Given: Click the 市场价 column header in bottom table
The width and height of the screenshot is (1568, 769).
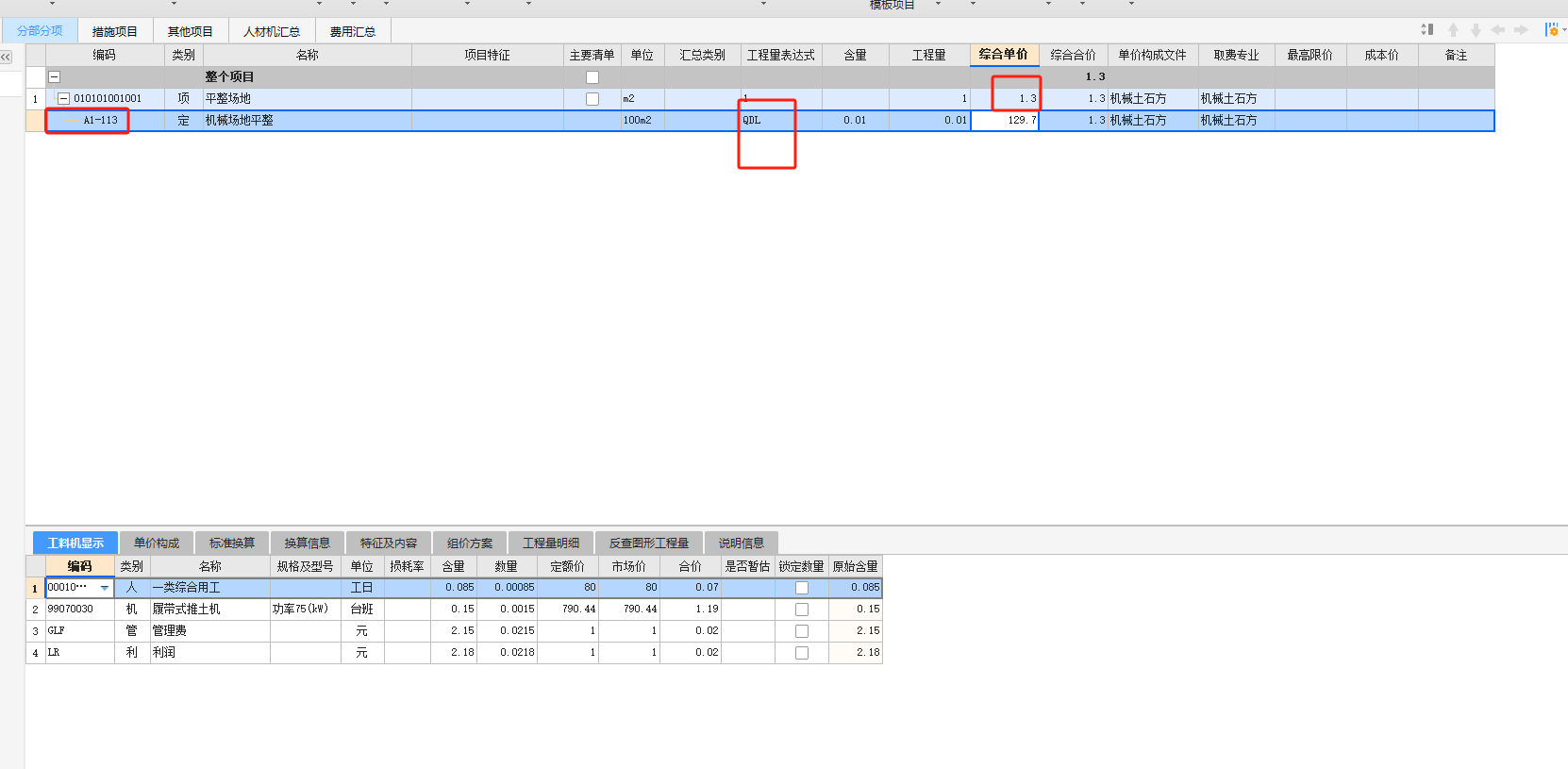Looking at the screenshot, I should click(x=629, y=567).
